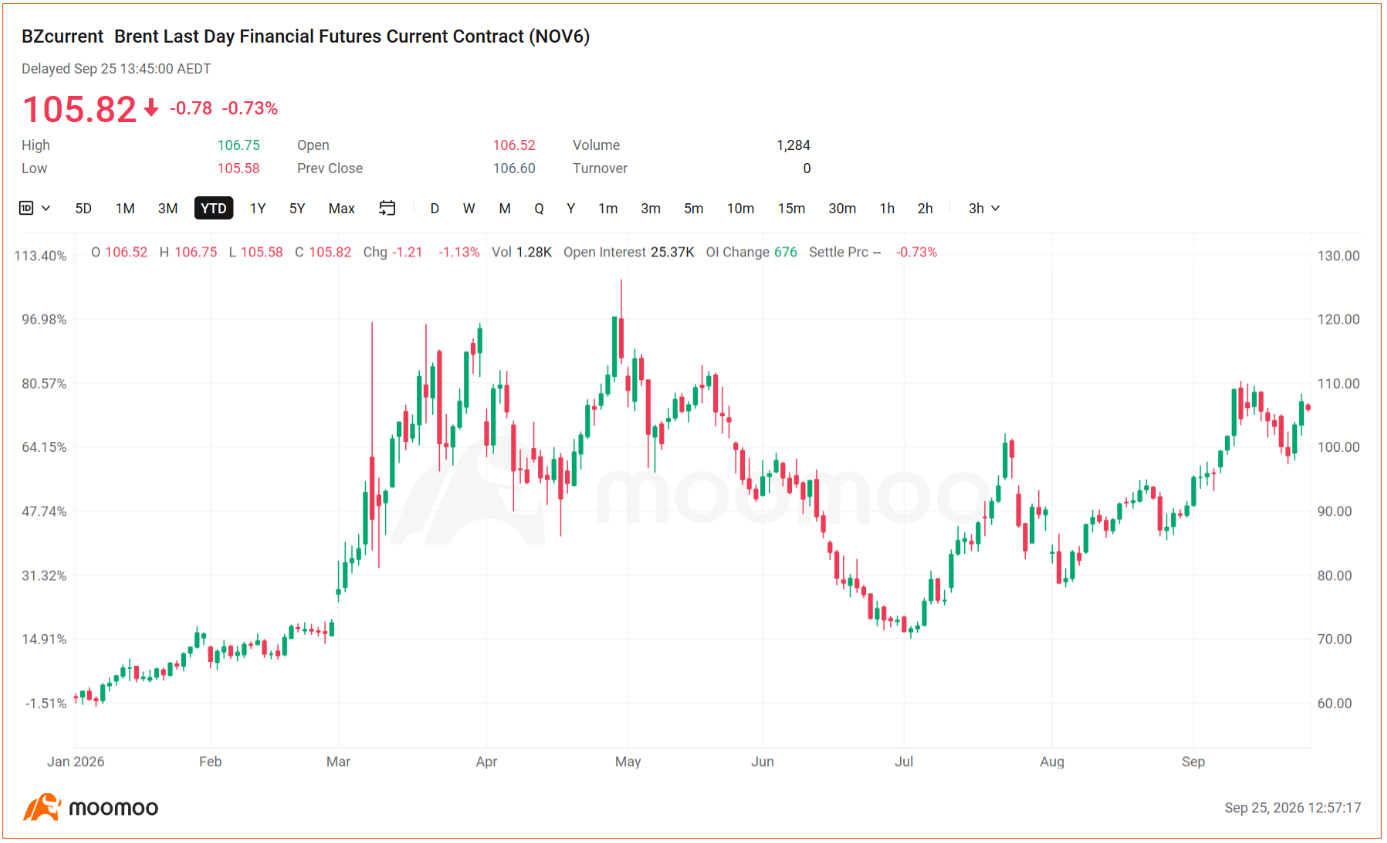Set candle interval to 5m
This screenshot has height=843, width=1387.
(694, 208)
